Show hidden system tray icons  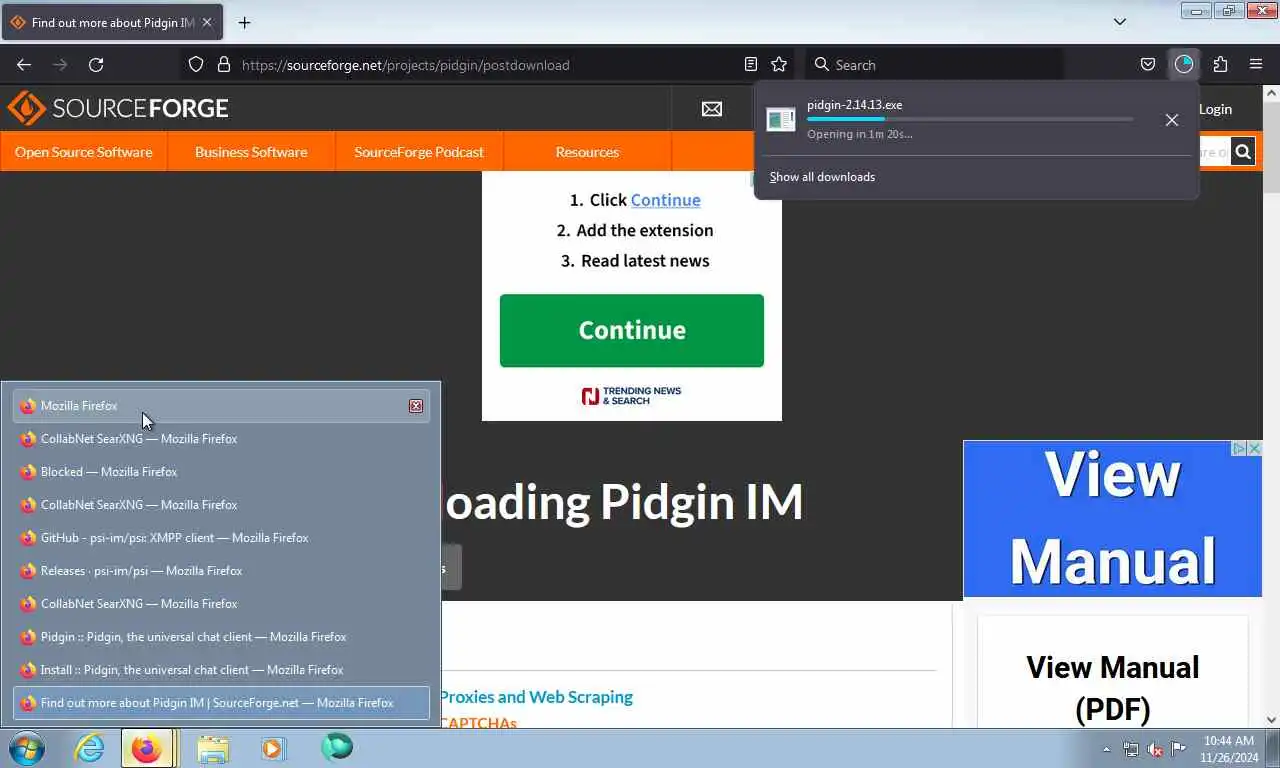[x=1106, y=749]
